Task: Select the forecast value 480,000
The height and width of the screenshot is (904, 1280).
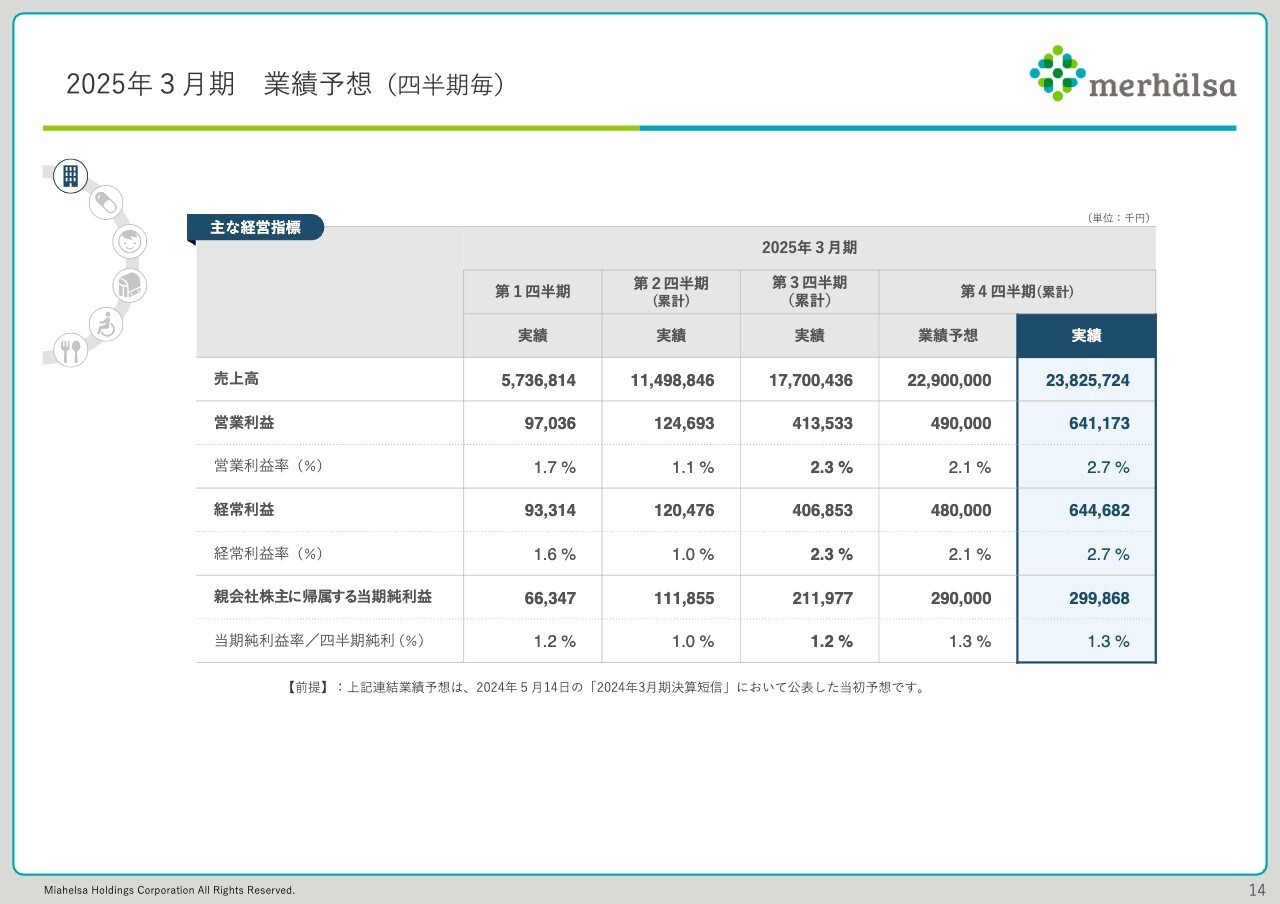Action: tap(961, 511)
